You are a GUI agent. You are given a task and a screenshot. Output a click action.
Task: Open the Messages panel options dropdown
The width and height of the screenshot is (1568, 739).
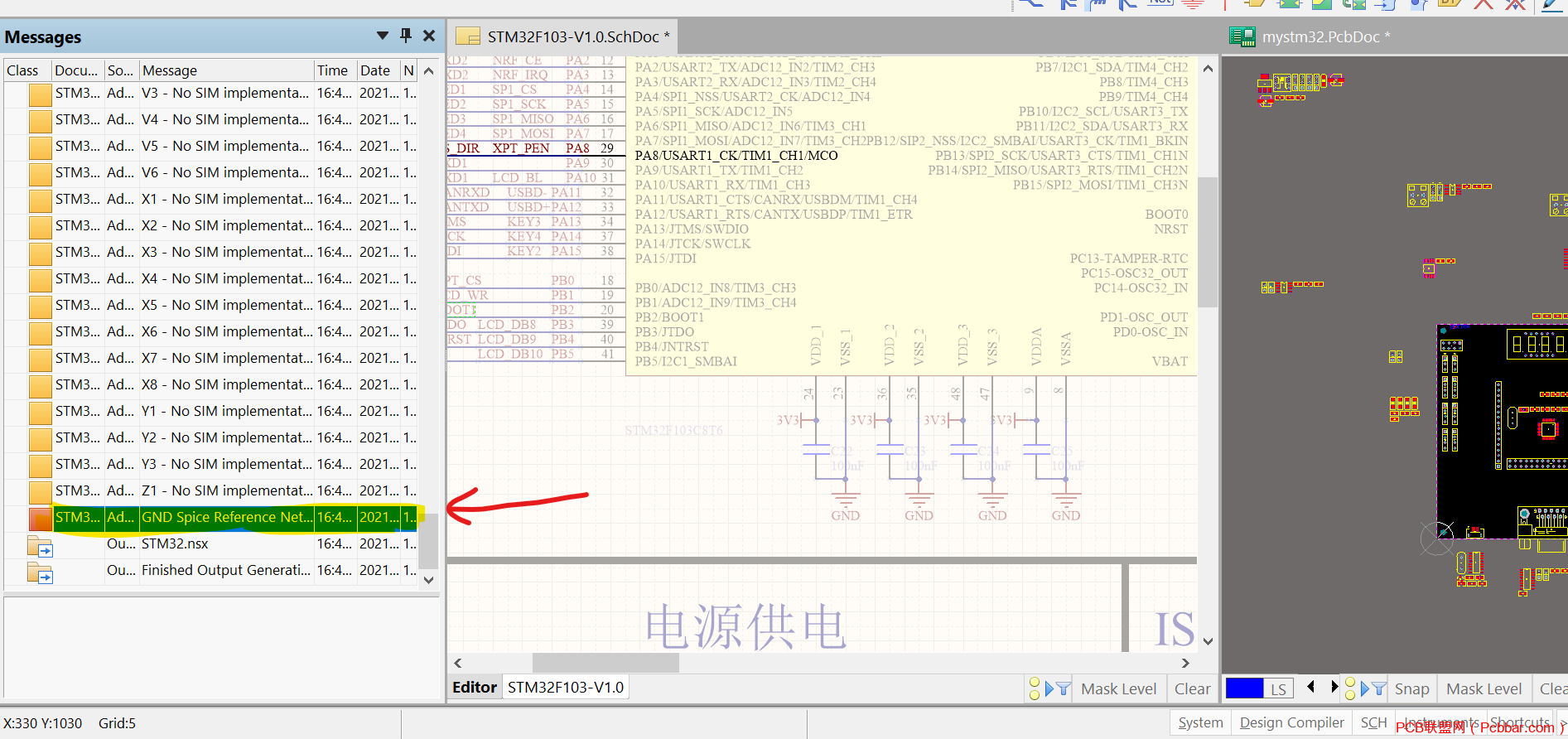tap(382, 36)
